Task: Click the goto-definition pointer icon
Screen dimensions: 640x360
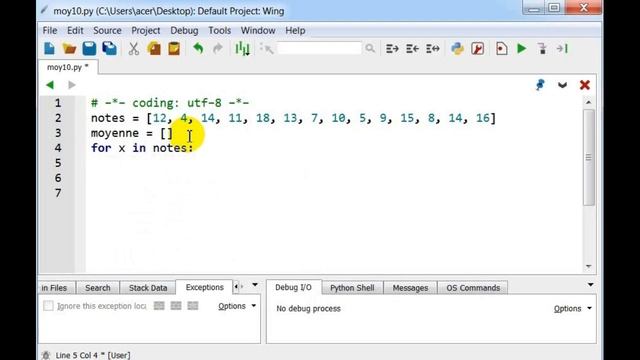Action: click(x=267, y=49)
